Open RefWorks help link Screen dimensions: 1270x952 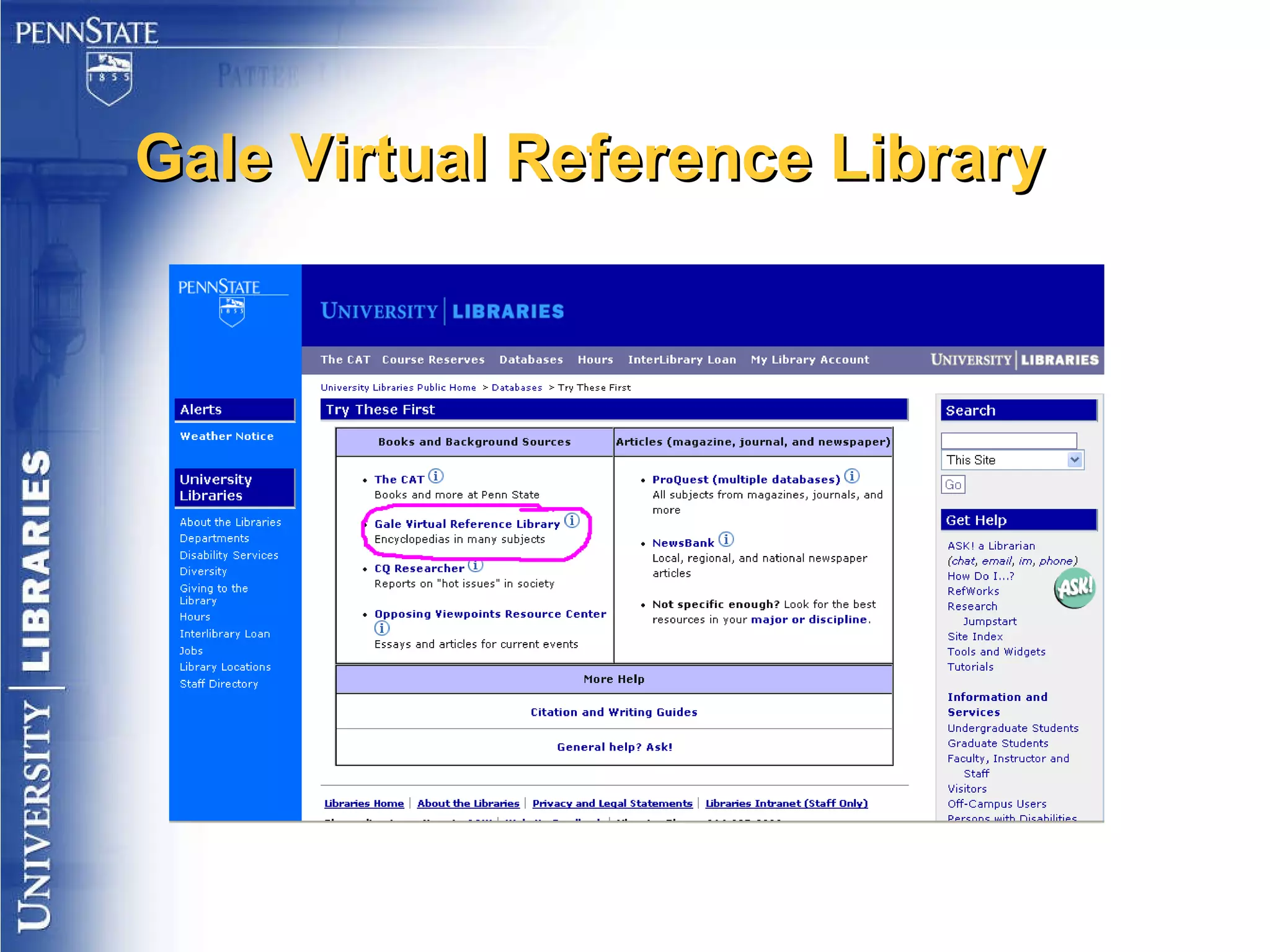point(973,591)
